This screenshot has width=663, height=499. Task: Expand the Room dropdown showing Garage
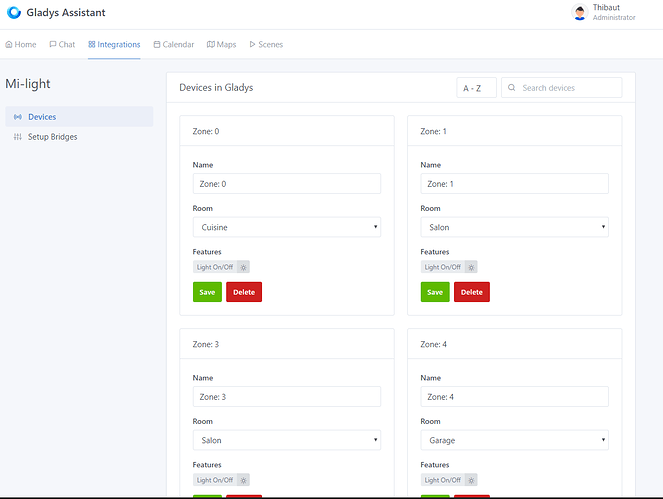coord(515,440)
